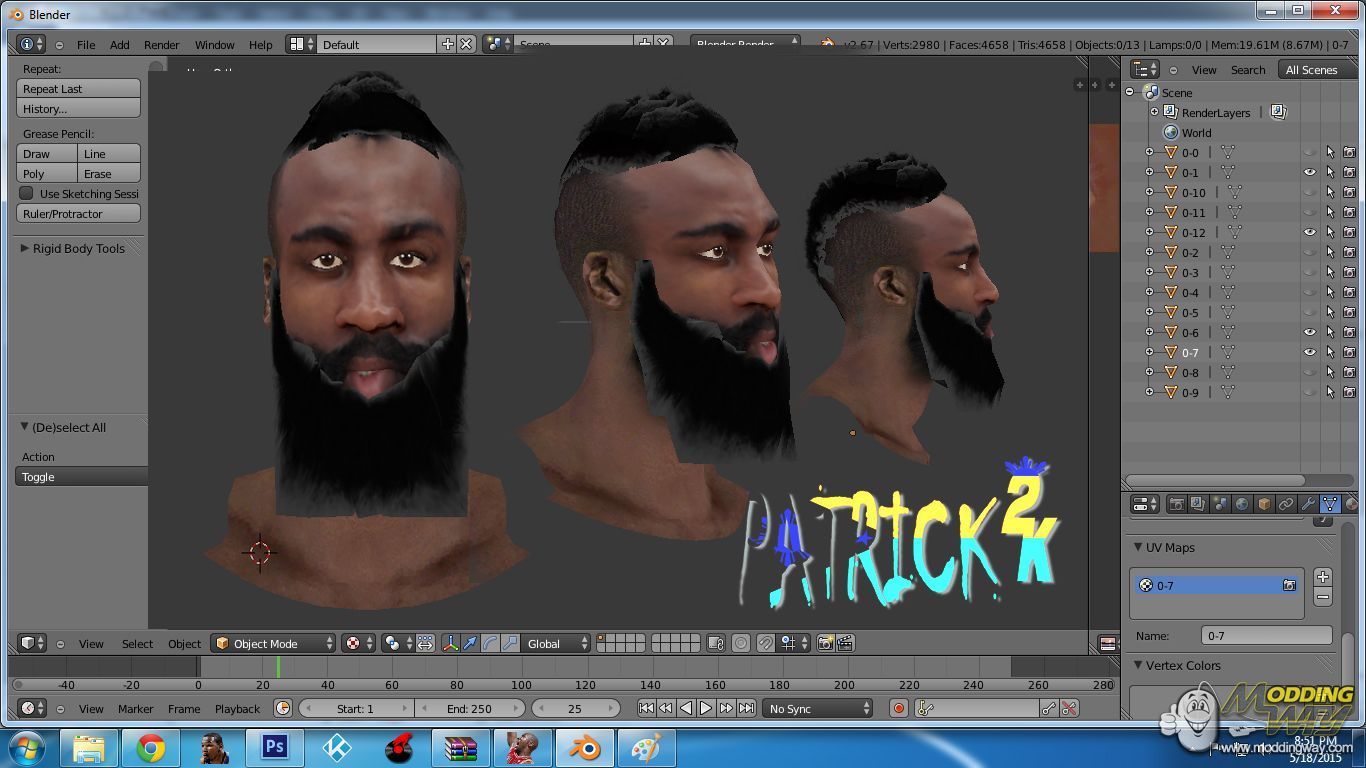Hide object 0-12 in the outliner
Screen dimensions: 1366x768
(x=1309, y=232)
